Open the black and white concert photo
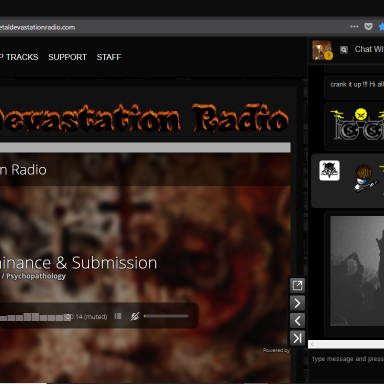384x384 pixels. pyautogui.click(x=357, y=271)
